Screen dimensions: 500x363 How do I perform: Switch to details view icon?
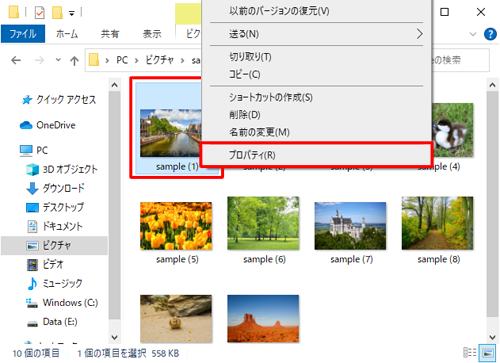[x=470, y=353]
